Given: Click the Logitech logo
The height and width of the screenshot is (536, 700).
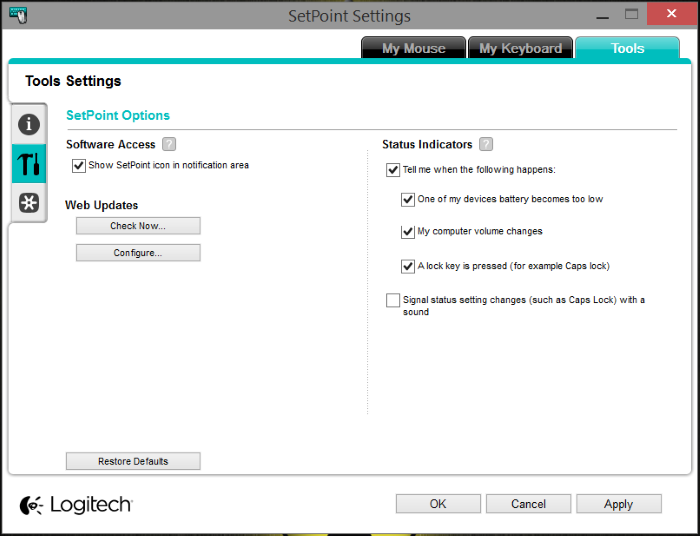Looking at the screenshot, I should click(x=76, y=505).
